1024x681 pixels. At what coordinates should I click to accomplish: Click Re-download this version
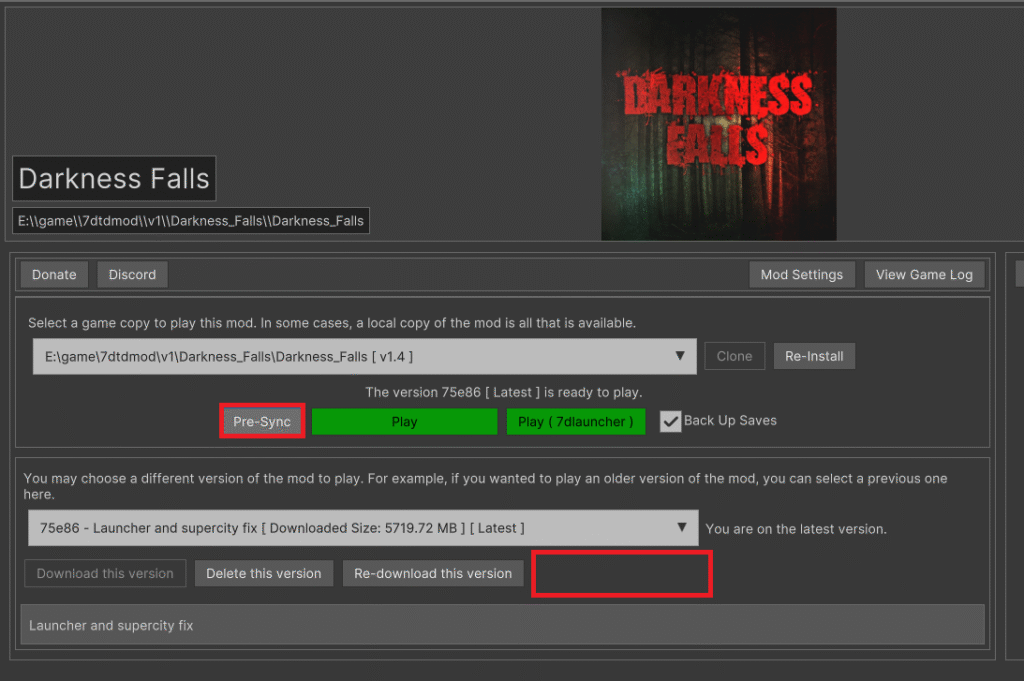(433, 573)
